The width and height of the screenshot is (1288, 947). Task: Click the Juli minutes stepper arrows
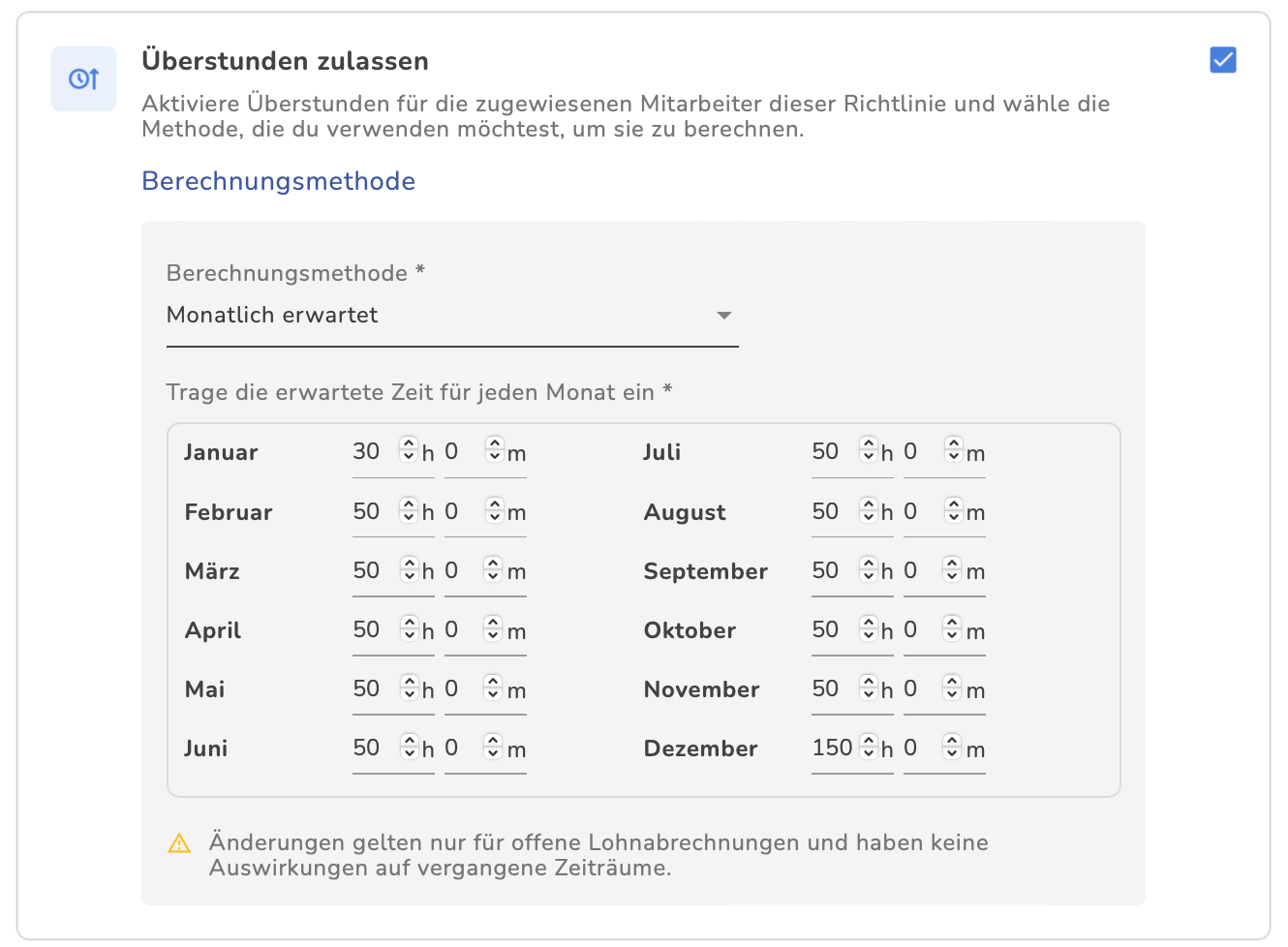coord(954,450)
